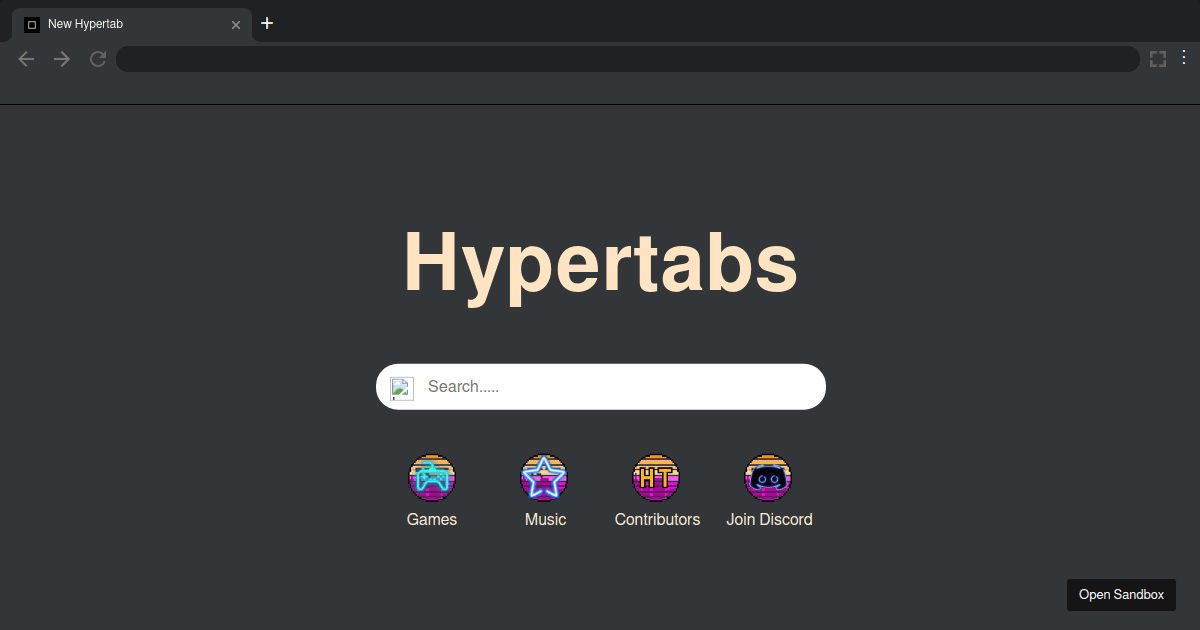Select the Music star icon
This screenshot has height=630, width=1200.
pyautogui.click(x=545, y=477)
